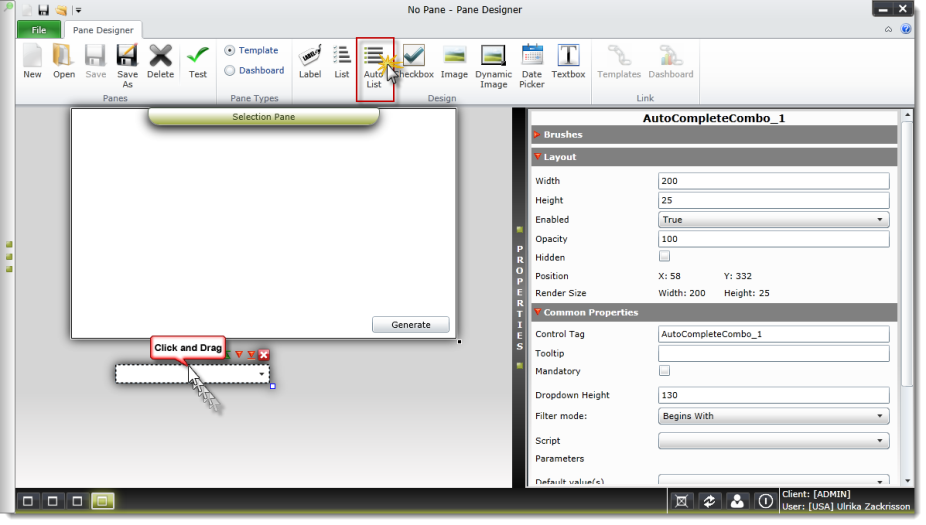The image size is (926, 525).
Task: Click the Width input field
Action: (773, 181)
